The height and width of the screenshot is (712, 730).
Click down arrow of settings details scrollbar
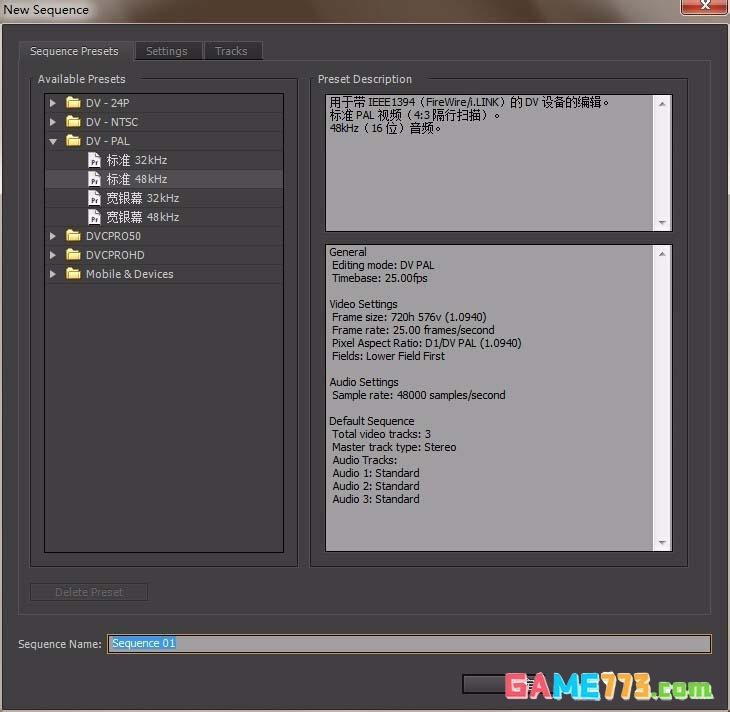tap(662, 543)
